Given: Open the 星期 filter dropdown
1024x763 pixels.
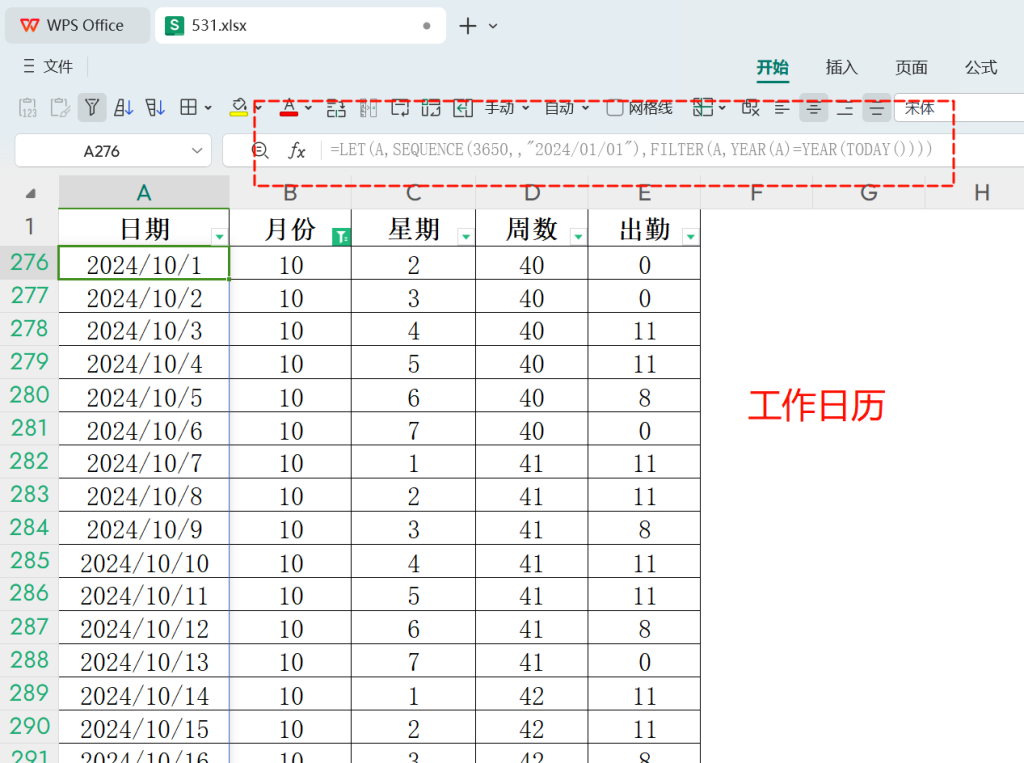Looking at the screenshot, I should 466,236.
